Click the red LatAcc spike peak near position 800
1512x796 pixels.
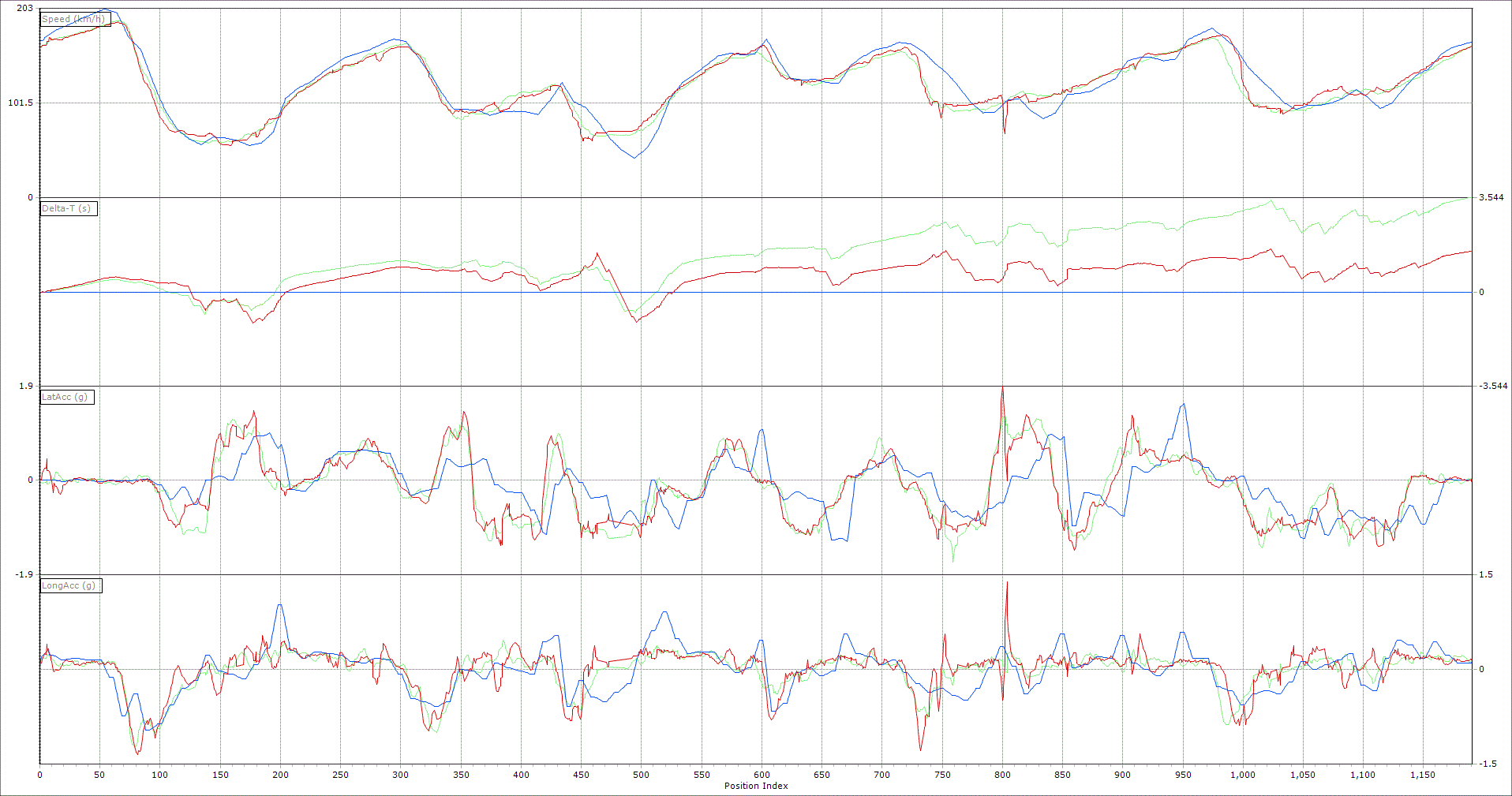tap(1002, 387)
